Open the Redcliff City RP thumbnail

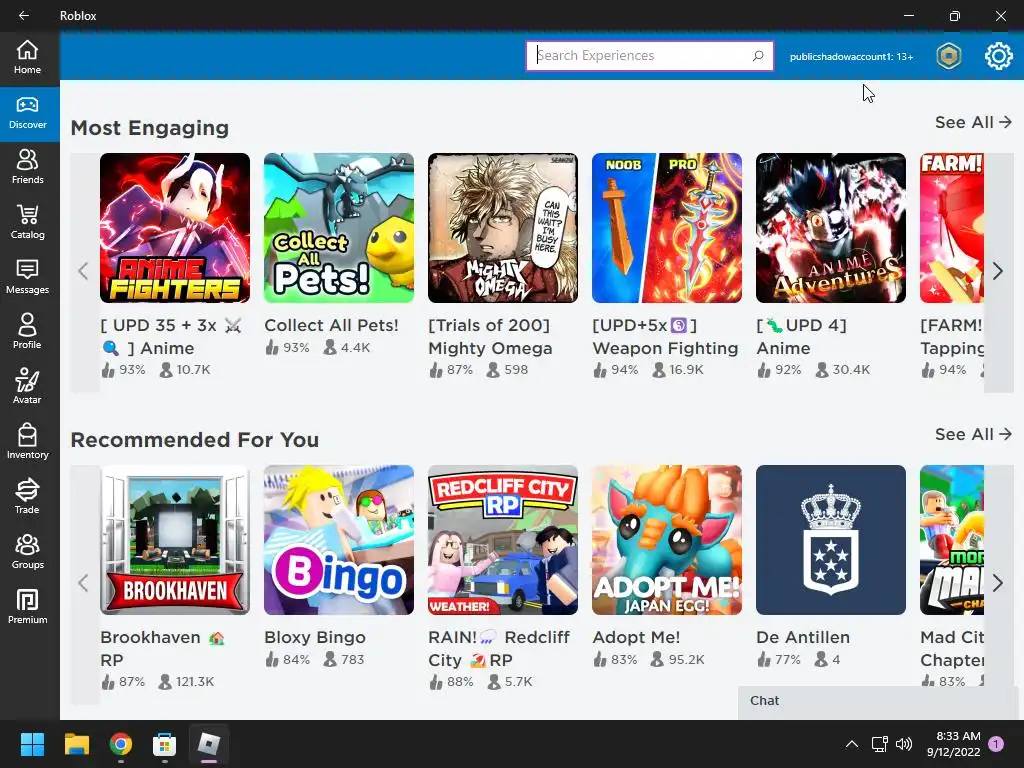pos(503,540)
